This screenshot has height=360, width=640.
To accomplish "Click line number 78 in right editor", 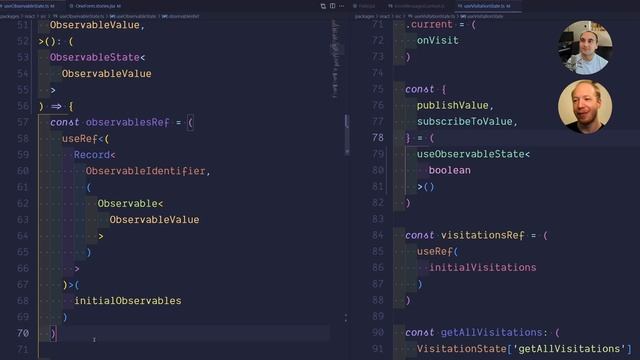I will coord(378,138).
